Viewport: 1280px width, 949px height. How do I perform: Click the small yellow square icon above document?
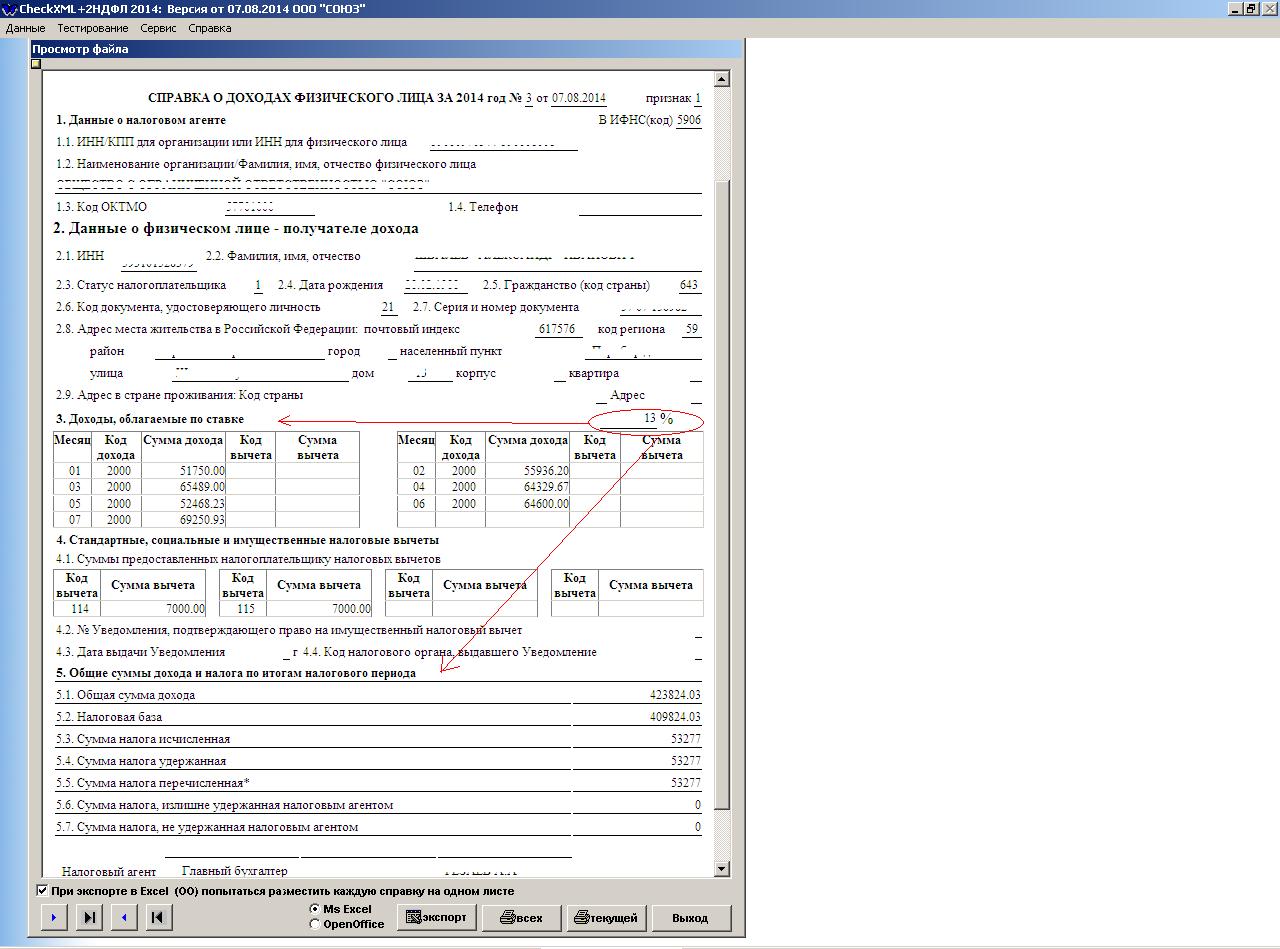(x=36, y=64)
